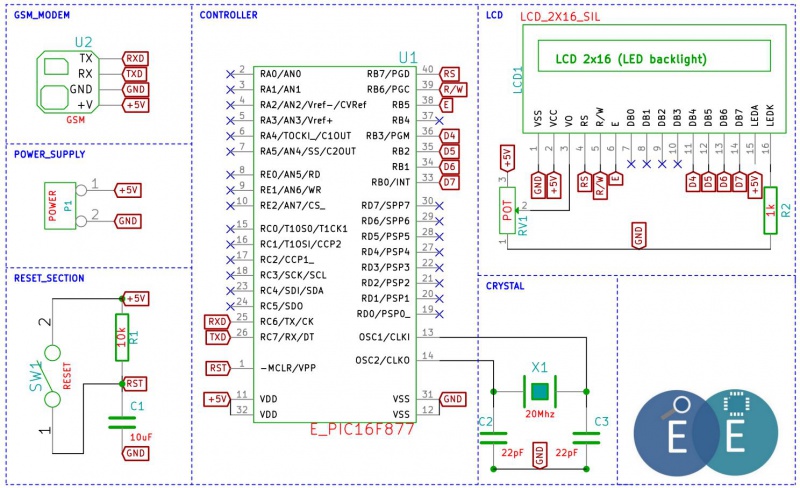
Task: Click the RC3/SCK/SCL pin label
Action: 293,275
